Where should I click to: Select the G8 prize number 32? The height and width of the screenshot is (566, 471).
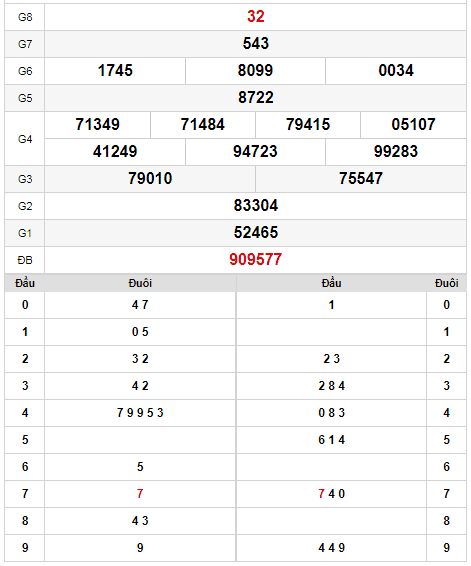click(256, 17)
